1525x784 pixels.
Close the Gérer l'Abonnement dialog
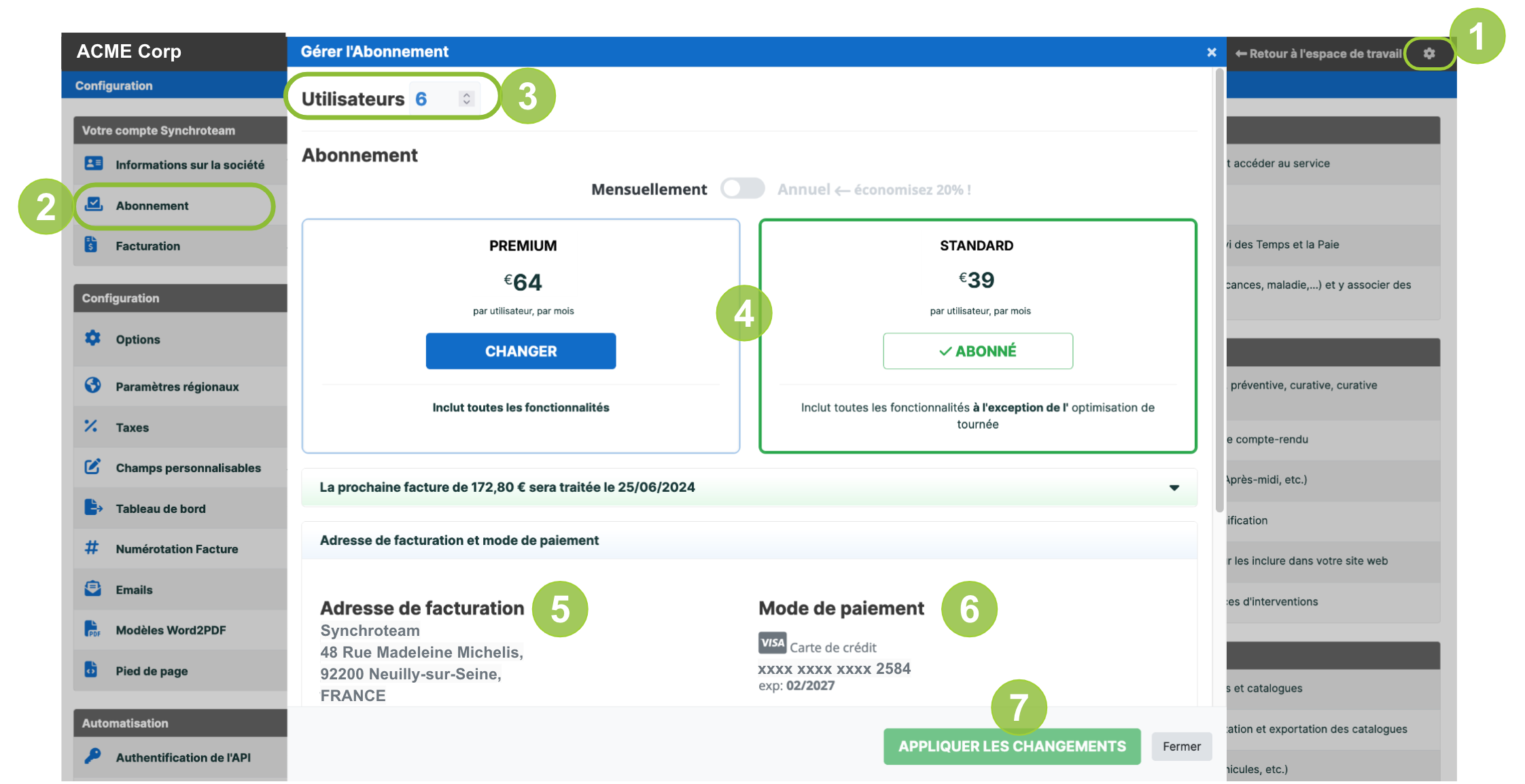(x=1211, y=52)
